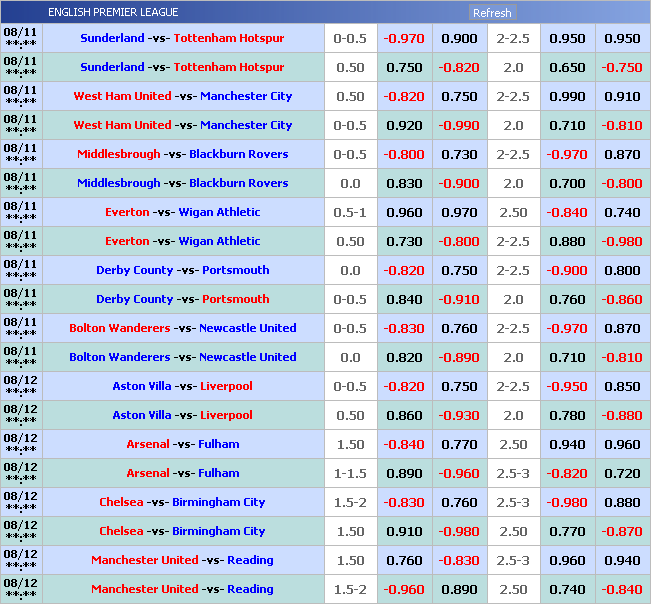This screenshot has width=651, height=604.
Task: Pick -0.960 odds in Arsenal 1-1.5 row
Action: pos(459,474)
